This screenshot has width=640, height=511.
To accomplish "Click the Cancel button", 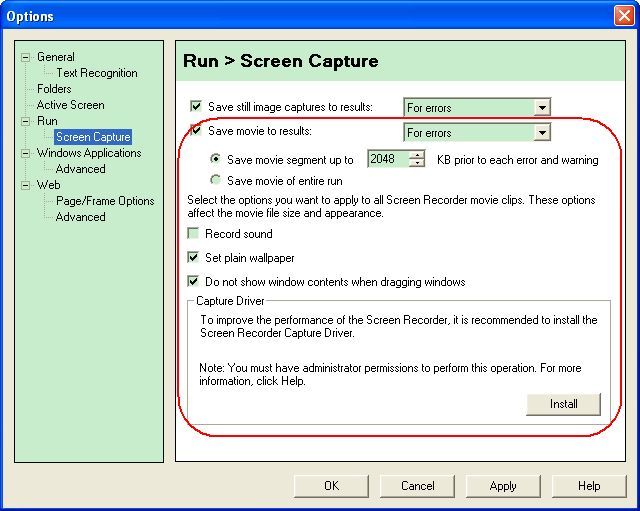I will click(417, 486).
